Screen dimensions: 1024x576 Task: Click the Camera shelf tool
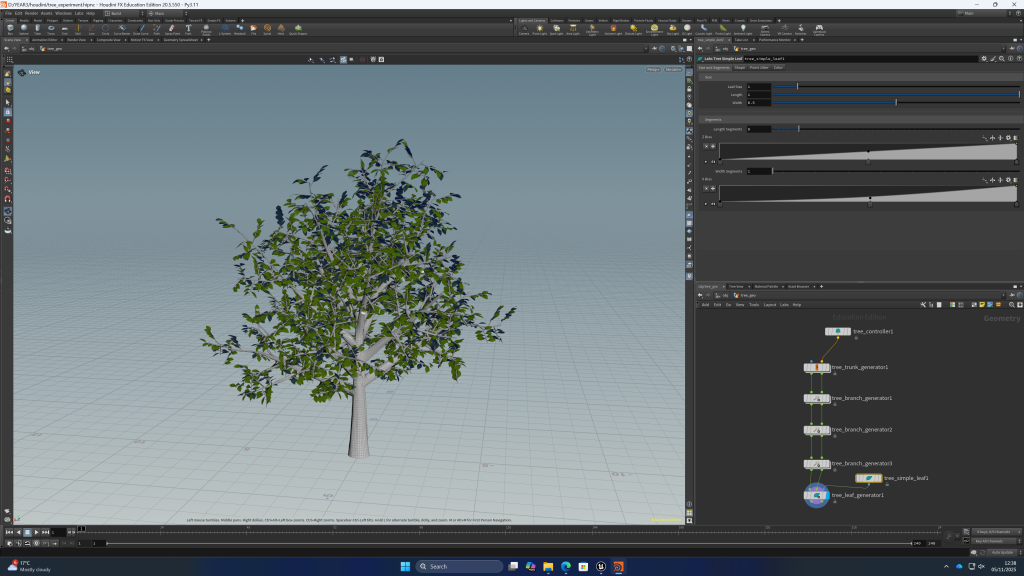click(x=524, y=29)
